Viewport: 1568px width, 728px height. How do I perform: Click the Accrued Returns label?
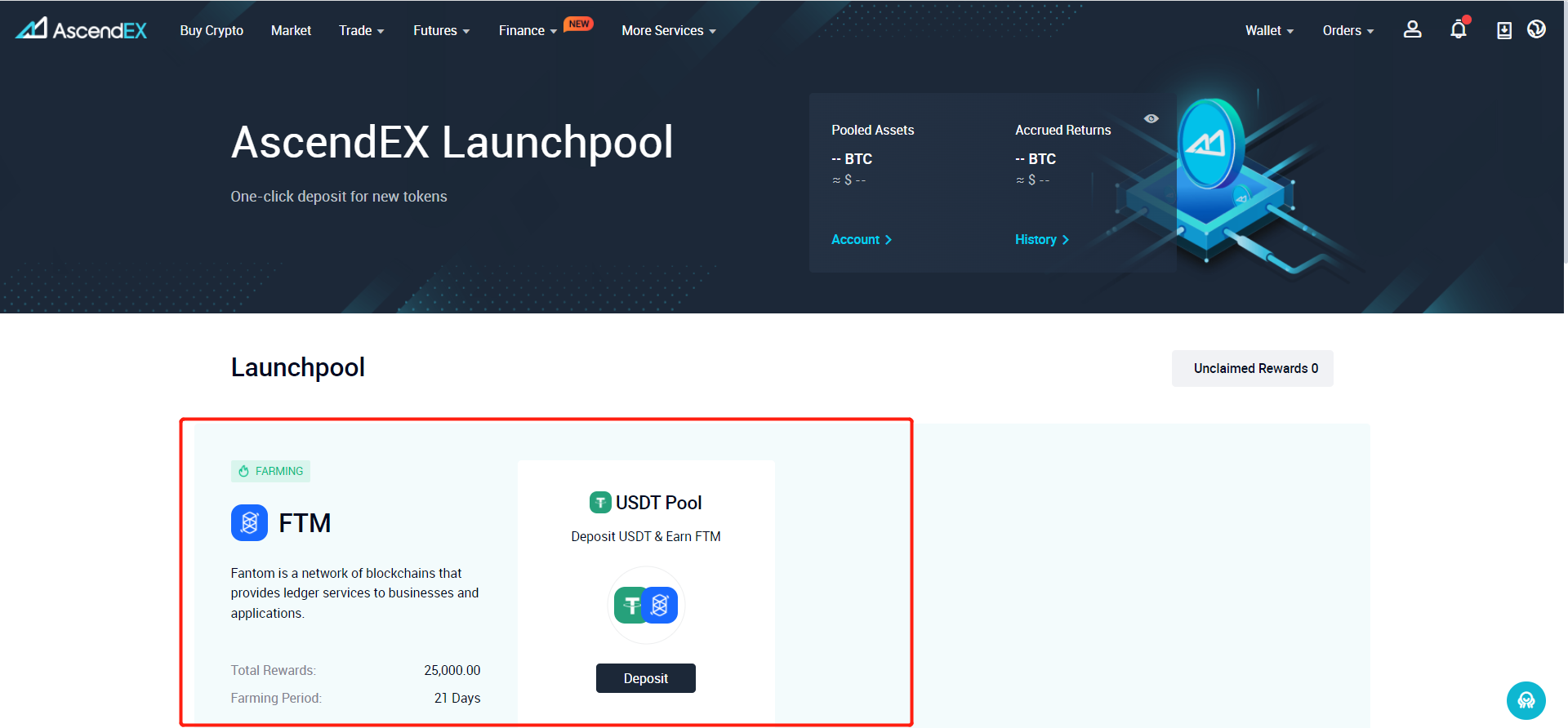1062,130
